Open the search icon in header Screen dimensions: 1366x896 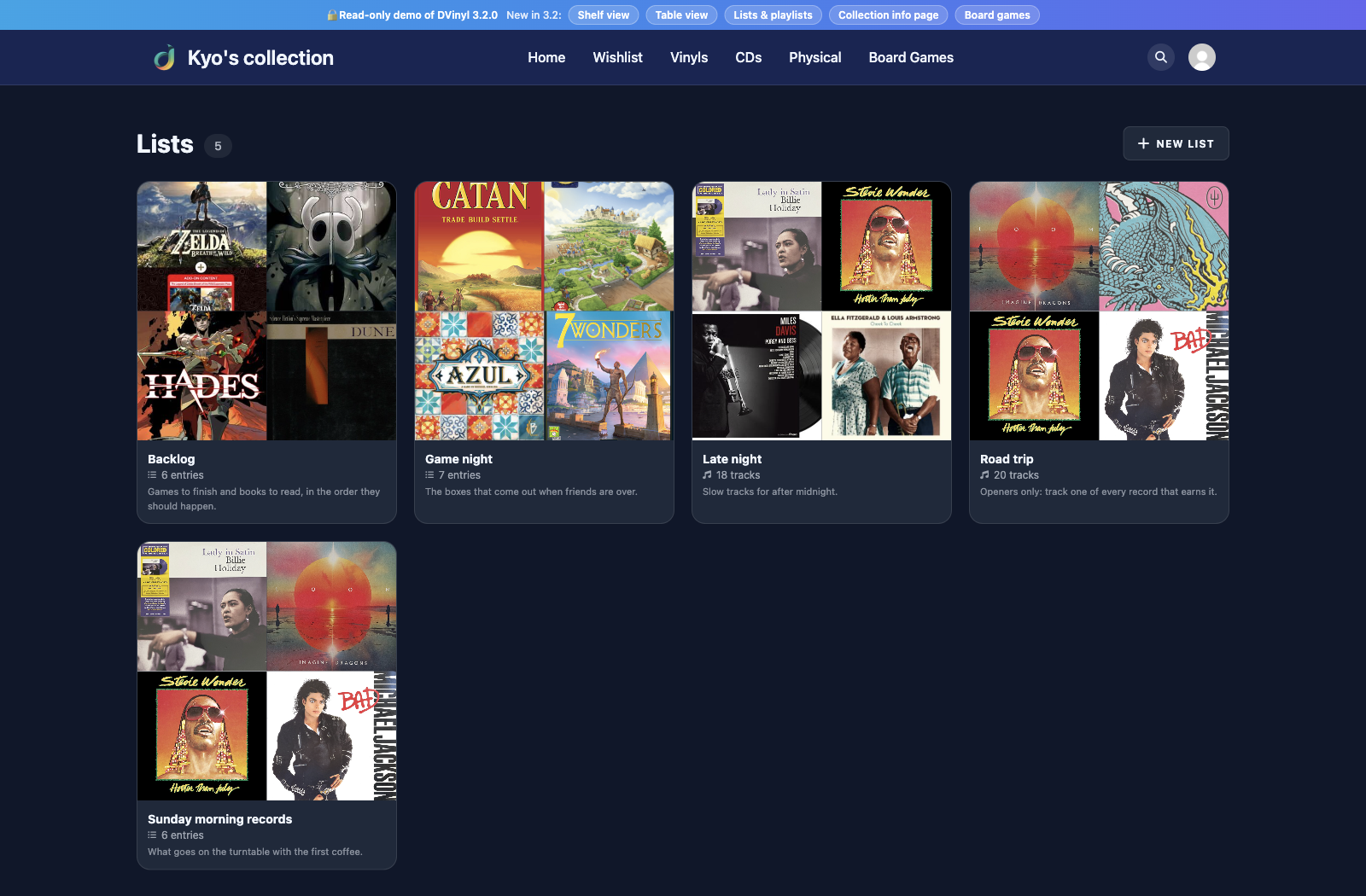tap(1161, 57)
